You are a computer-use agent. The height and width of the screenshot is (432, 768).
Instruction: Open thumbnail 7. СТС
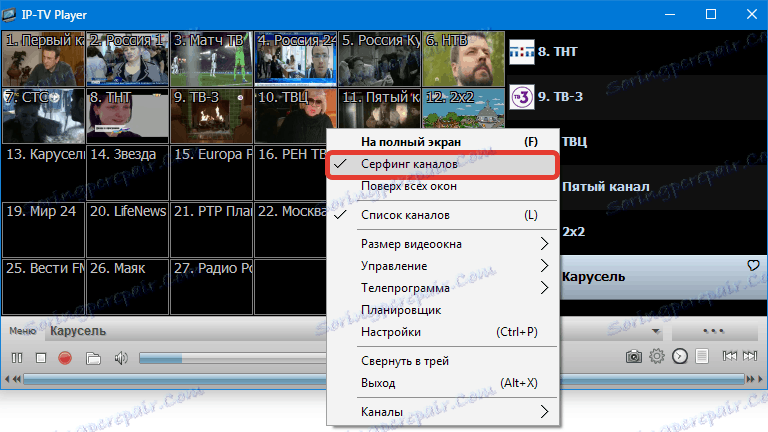[43, 116]
